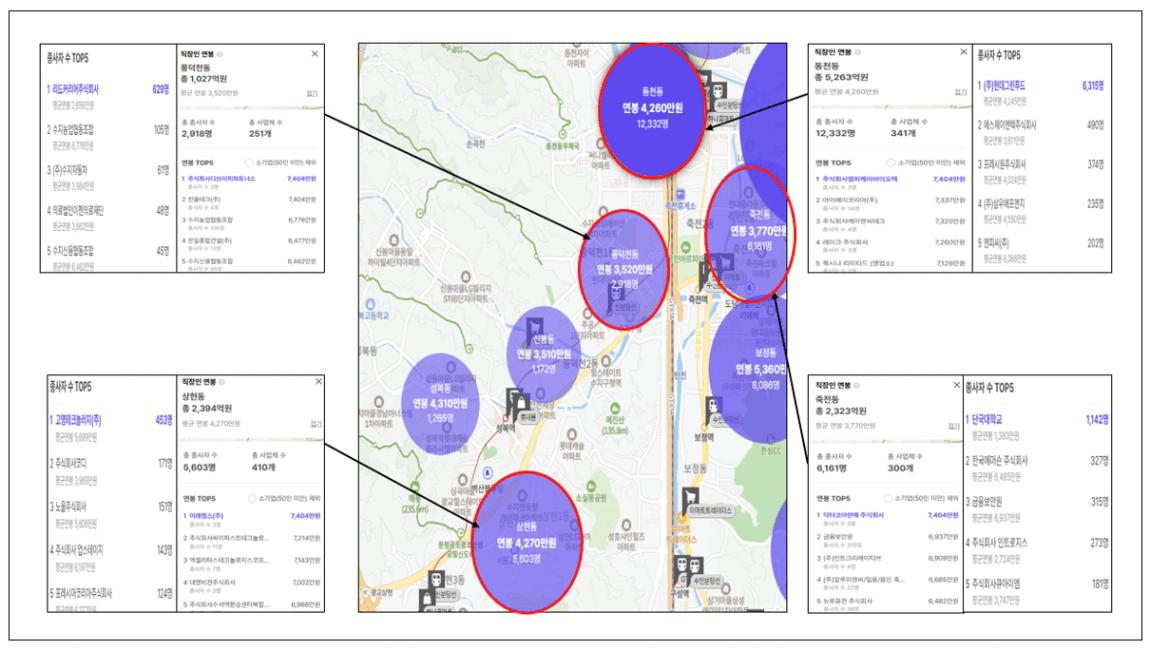Click the 성복역 station icon on map
This screenshot has width=1150, height=650.
point(515,401)
